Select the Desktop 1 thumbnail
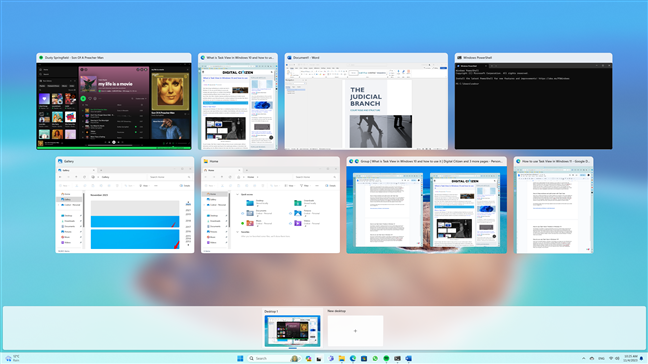The width and height of the screenshot is (648, 364). (292, 331)
